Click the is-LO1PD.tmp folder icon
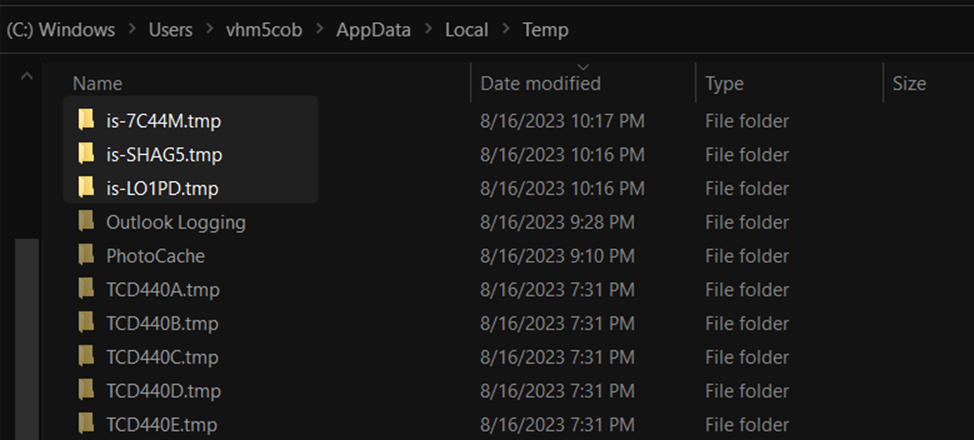974x440 pixels. (86, 186)
